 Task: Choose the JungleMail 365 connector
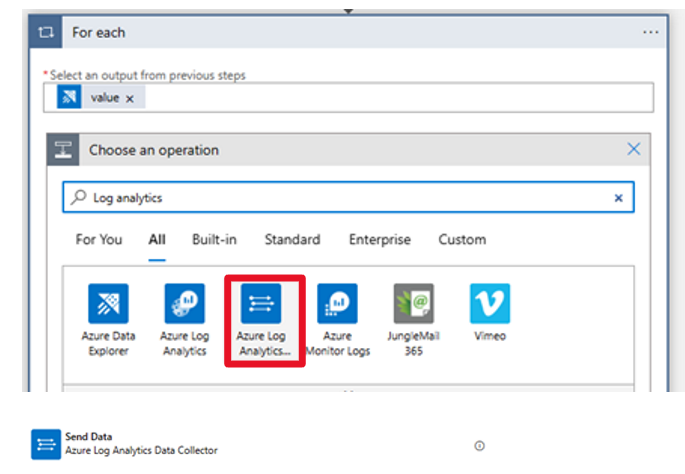pyautogui.click(x=413, y=320)
